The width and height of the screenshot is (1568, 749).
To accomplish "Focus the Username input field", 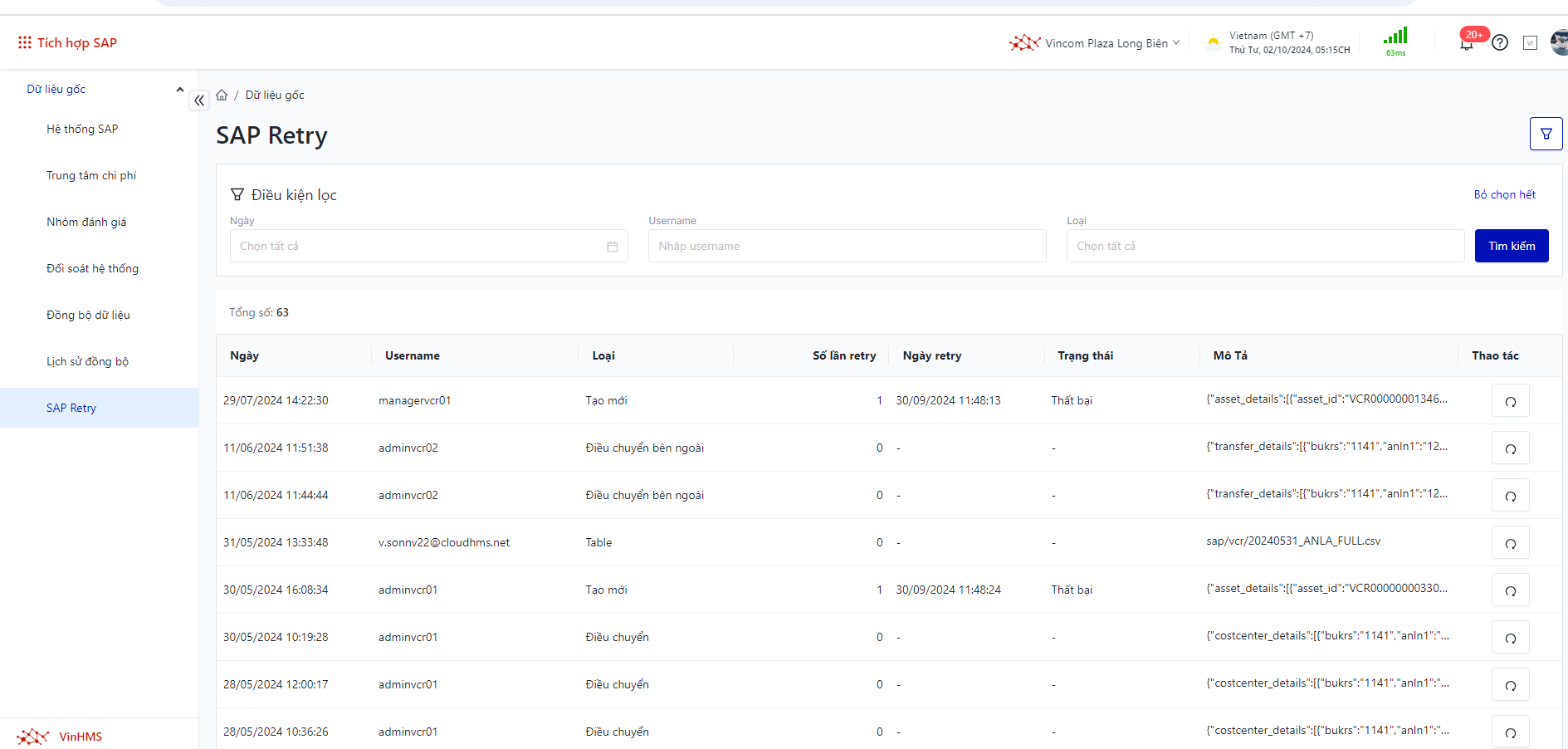I will coord(846,246).
